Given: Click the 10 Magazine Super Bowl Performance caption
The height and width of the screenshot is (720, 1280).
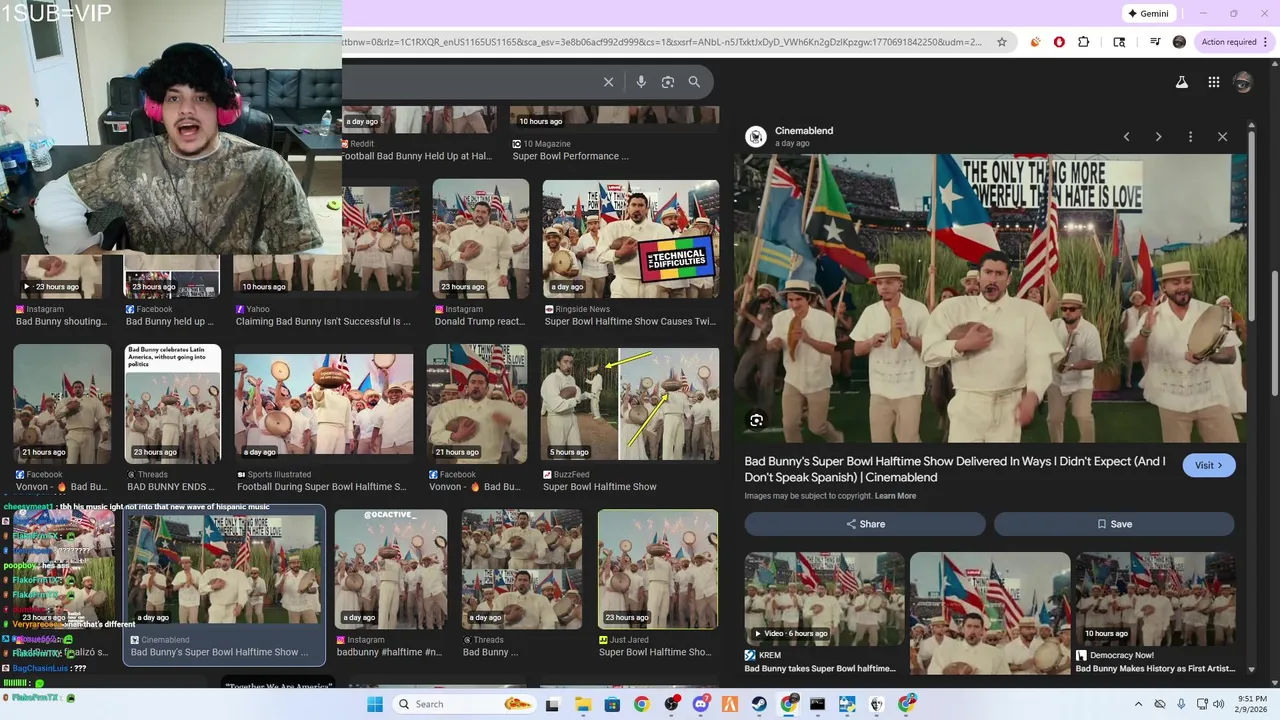Looking at the screenshot, I should coord(571,156).
